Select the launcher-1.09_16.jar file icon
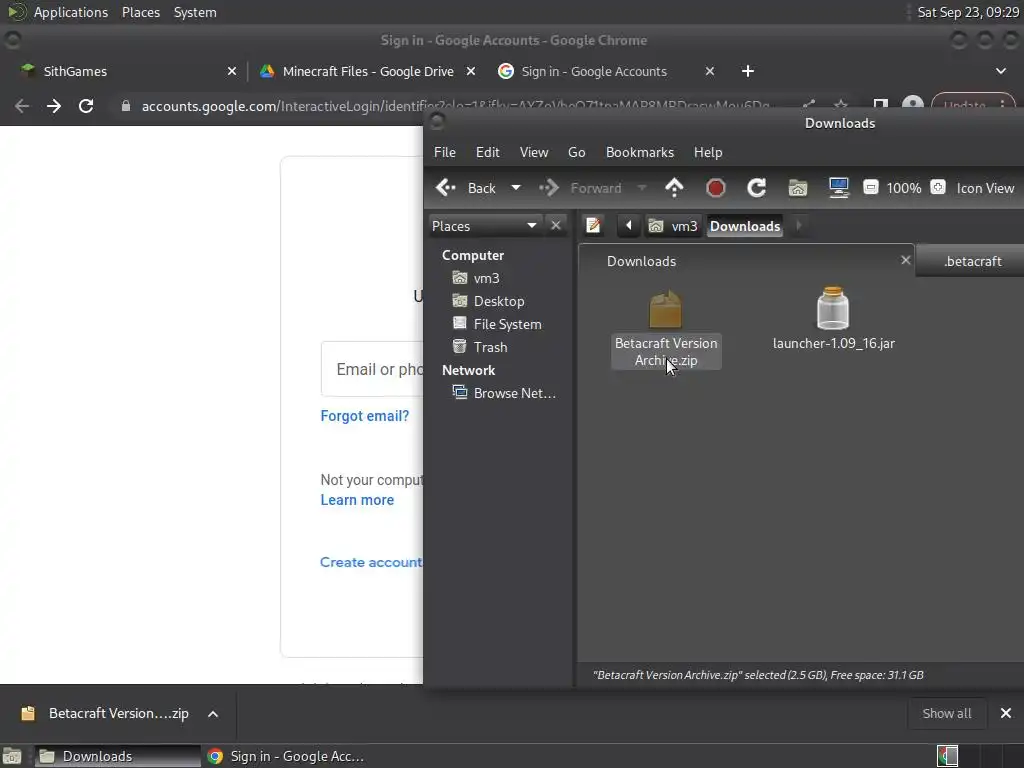Viewport: 1024px width, 768px height. [833, 308]
